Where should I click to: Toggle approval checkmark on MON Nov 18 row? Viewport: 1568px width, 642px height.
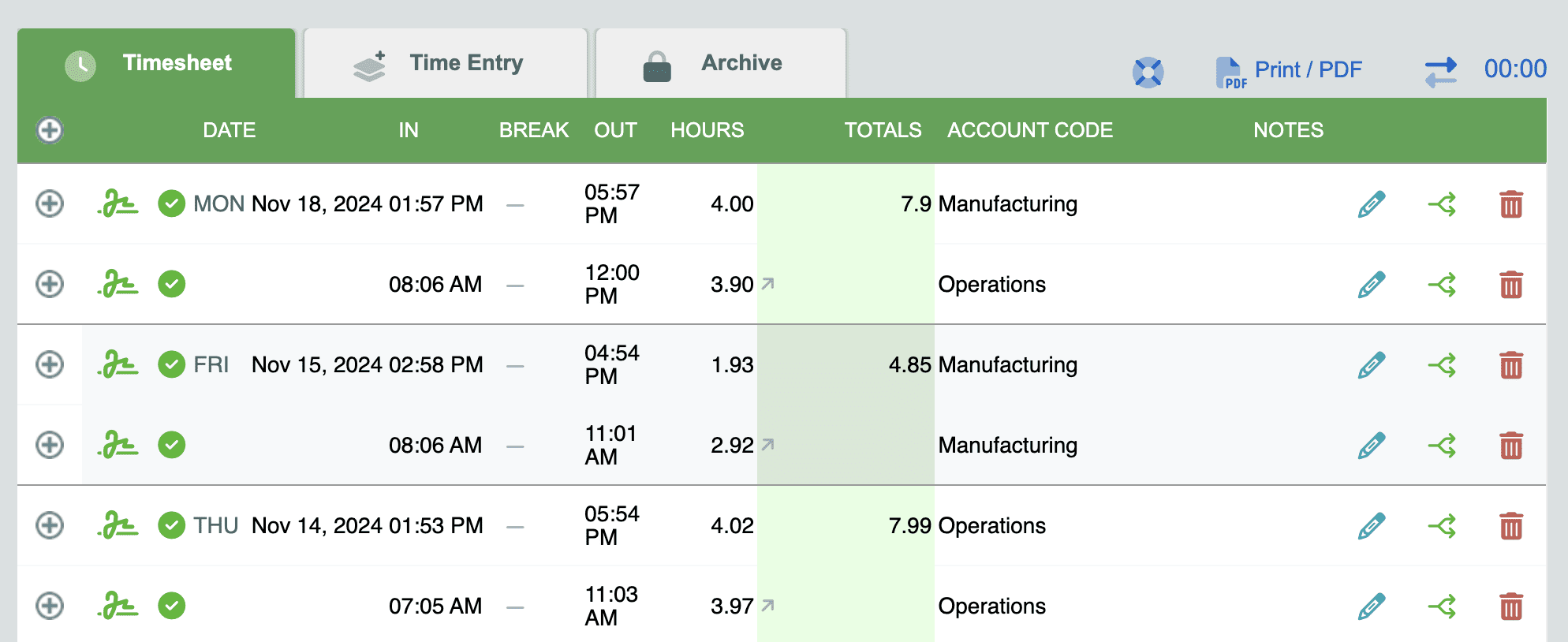(171, 203)
